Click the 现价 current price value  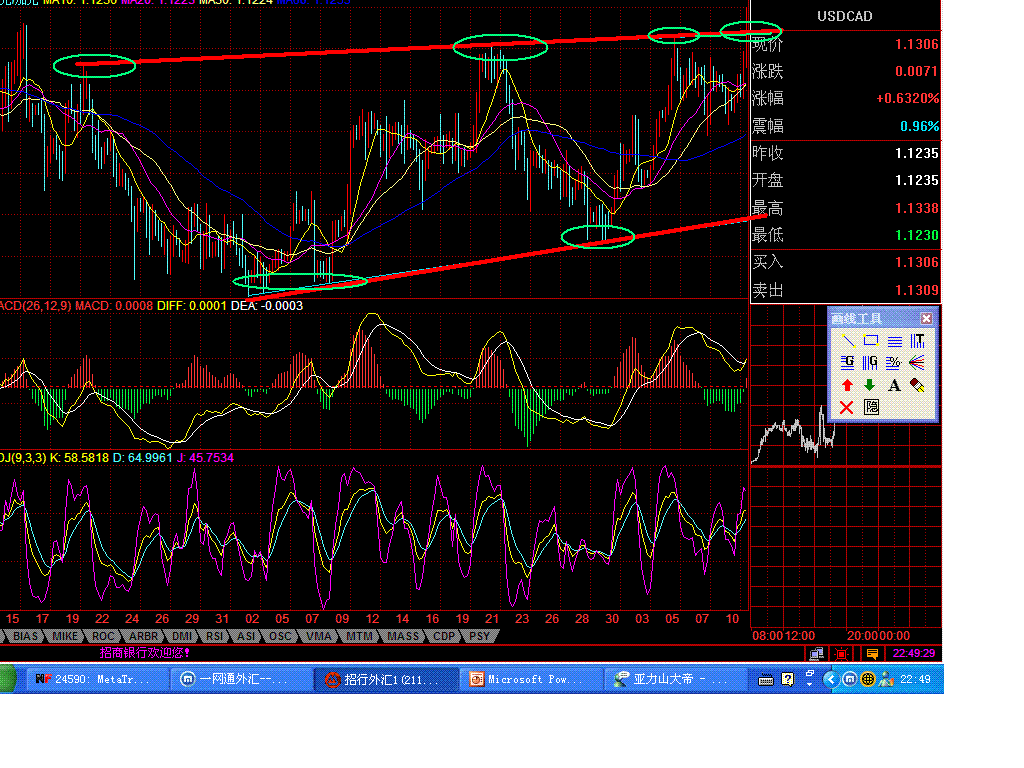[x=916, y=44]
